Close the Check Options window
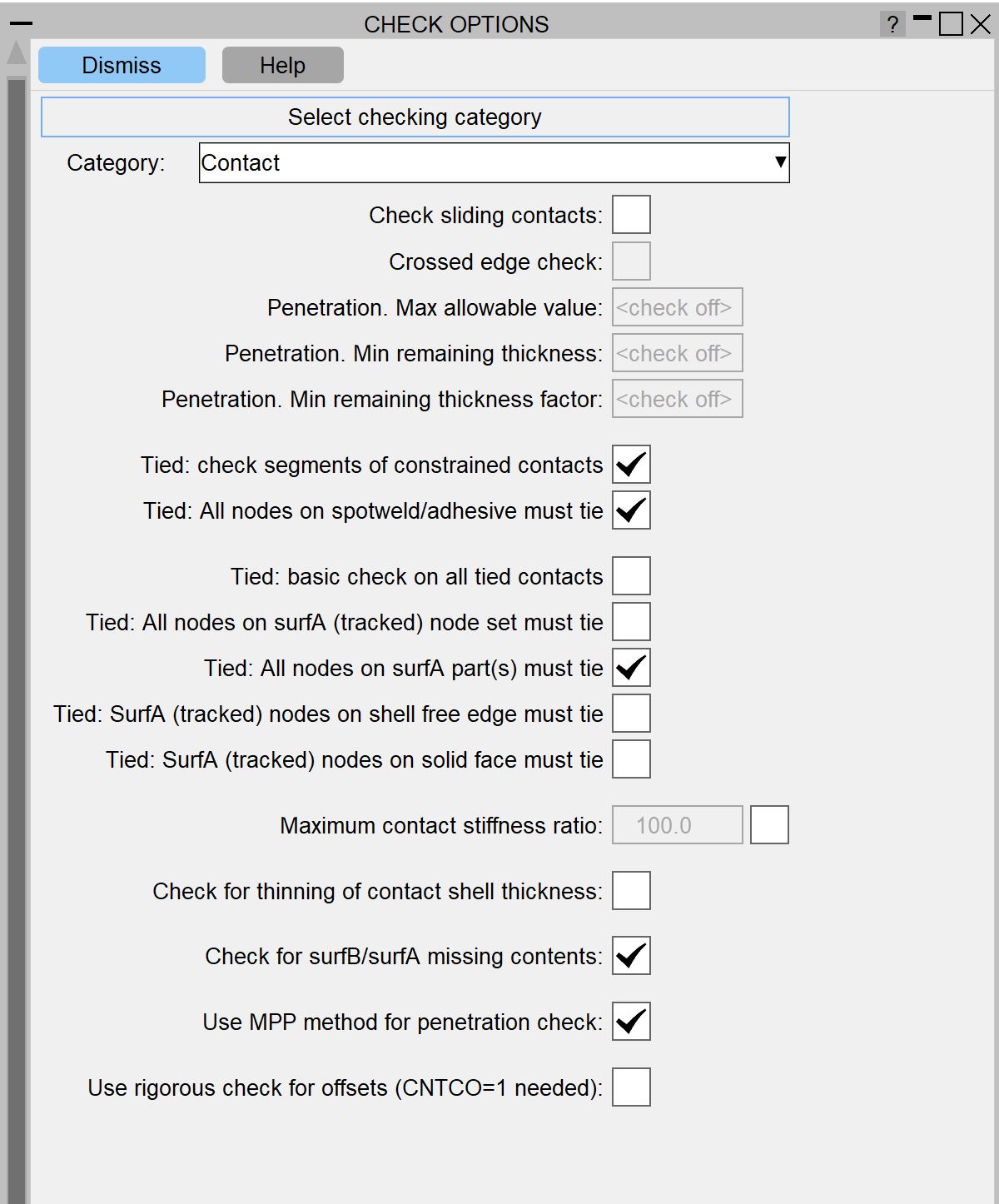Viewport: 999px width, 1204px height. coord(981,24)
